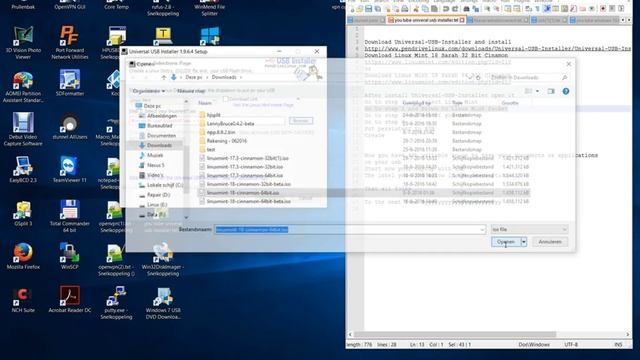The width and height of the screenshot is (640, 360).
Task: Click the Notepad++ horizontal scrollbar
Action: point(455,334)
